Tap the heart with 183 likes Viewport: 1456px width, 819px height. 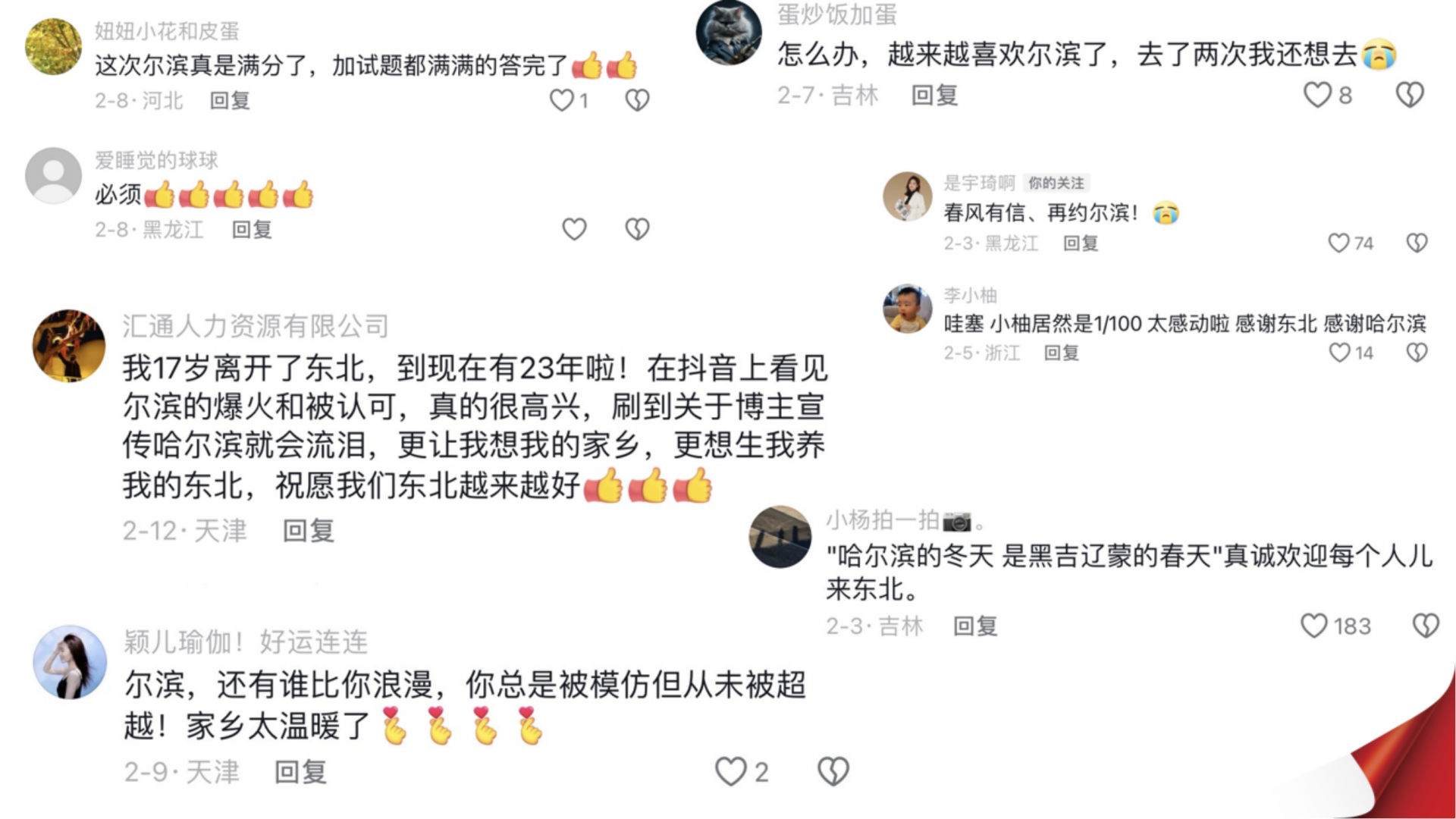(1314, 626)
